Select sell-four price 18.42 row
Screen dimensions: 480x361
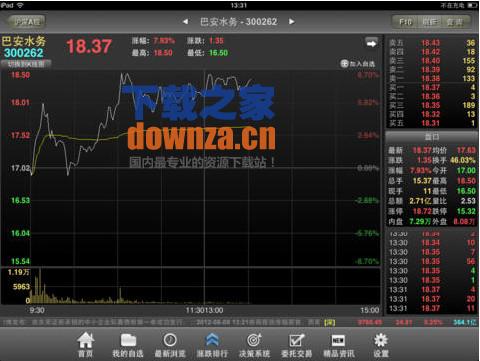click(432, 52)
